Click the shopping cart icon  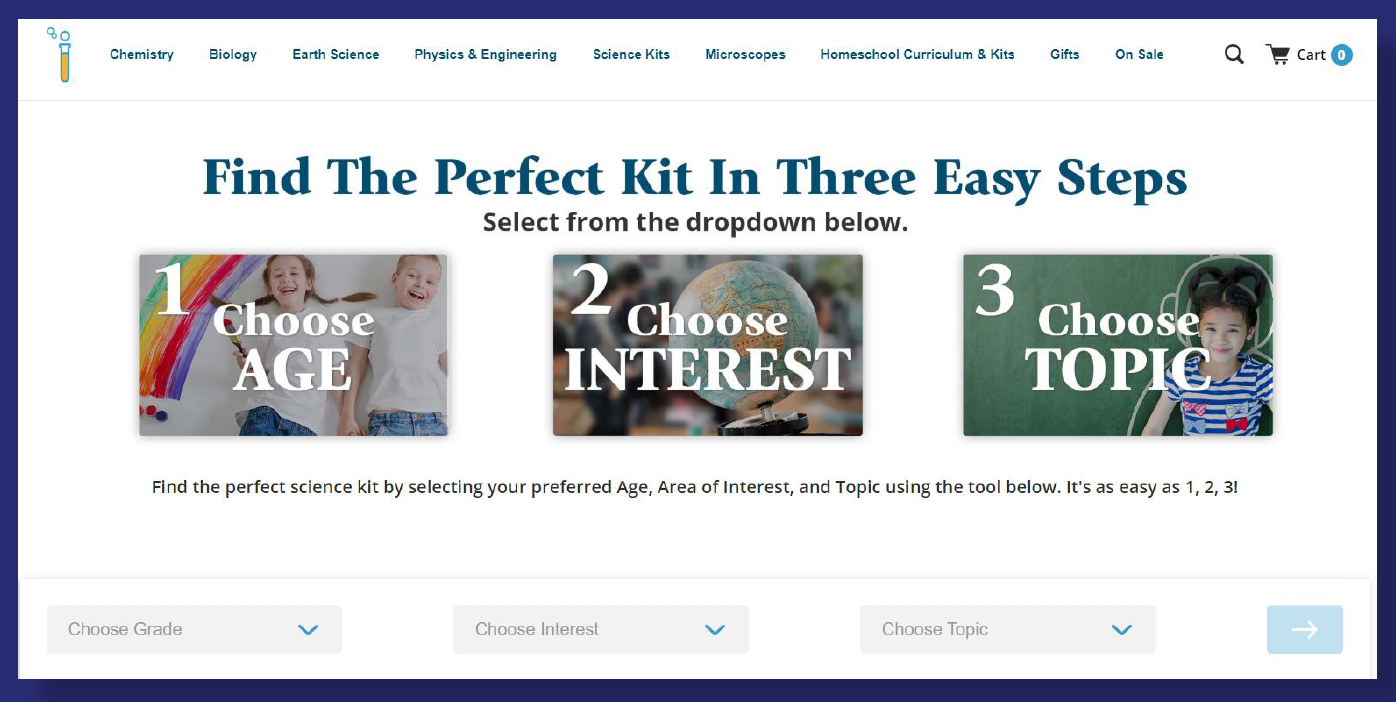click(1277, 54)
